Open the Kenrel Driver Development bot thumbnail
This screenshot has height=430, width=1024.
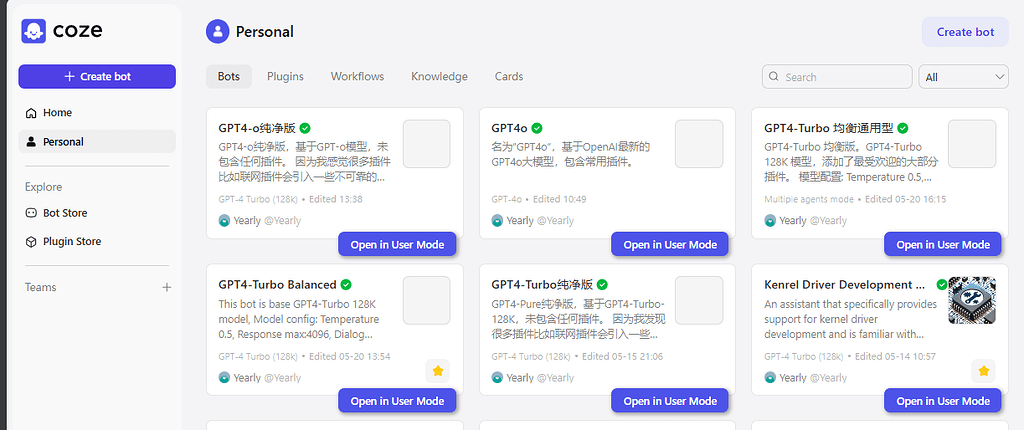pyautogui.click(x=972, y=301)
